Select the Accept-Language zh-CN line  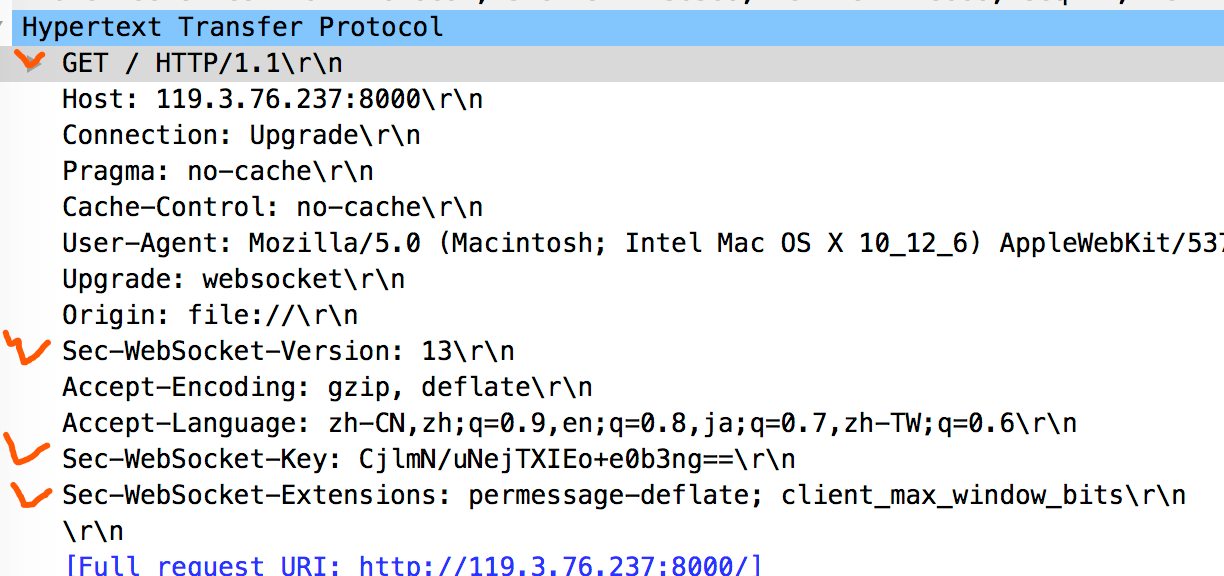pyautogui.click(x=569, y=423)
